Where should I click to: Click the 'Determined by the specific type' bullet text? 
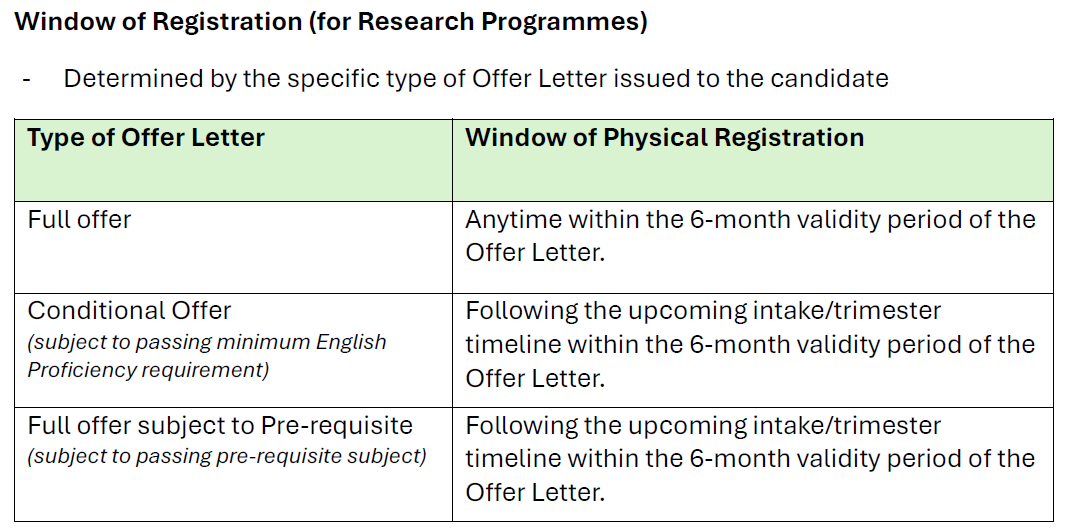point(476,79)
